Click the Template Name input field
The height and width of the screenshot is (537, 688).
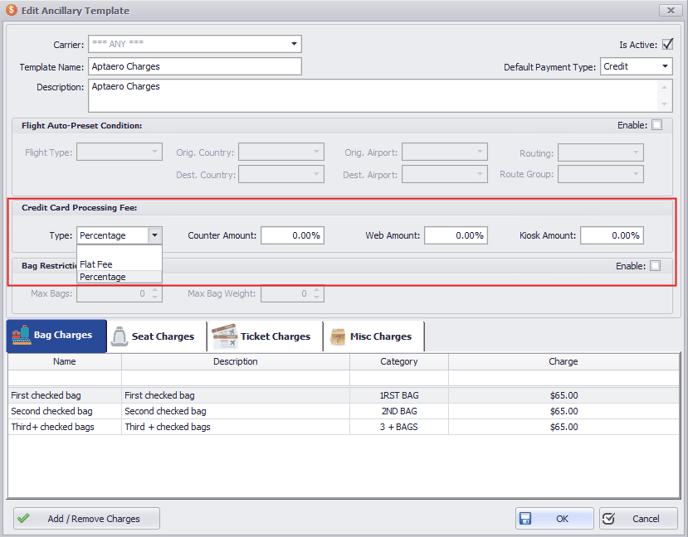[195, 66]
